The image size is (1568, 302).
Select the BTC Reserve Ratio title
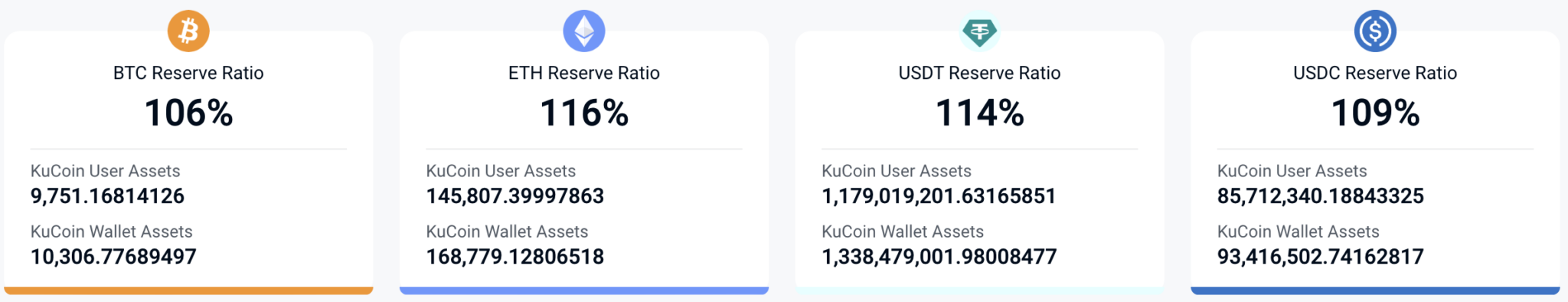[188, 73]
